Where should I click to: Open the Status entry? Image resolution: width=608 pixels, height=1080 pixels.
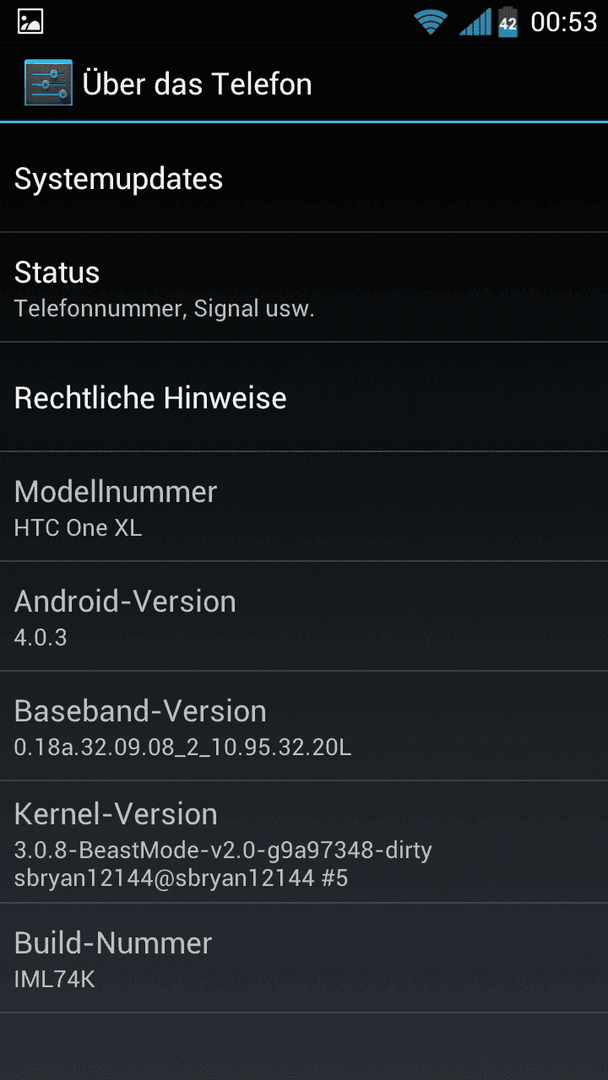click(x=304, y=287)
